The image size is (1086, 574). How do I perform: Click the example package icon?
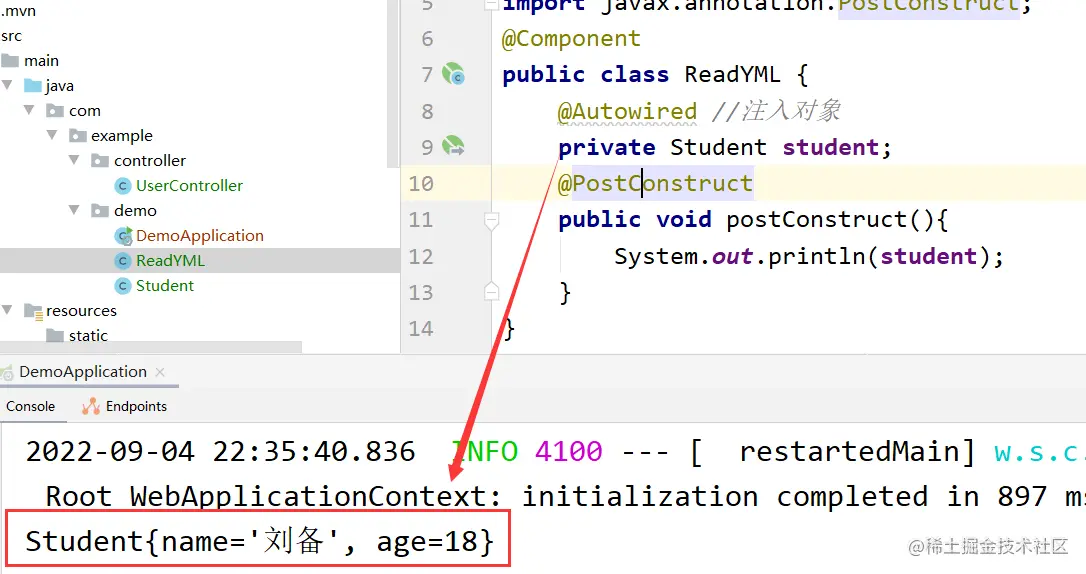tap(78, 136)
